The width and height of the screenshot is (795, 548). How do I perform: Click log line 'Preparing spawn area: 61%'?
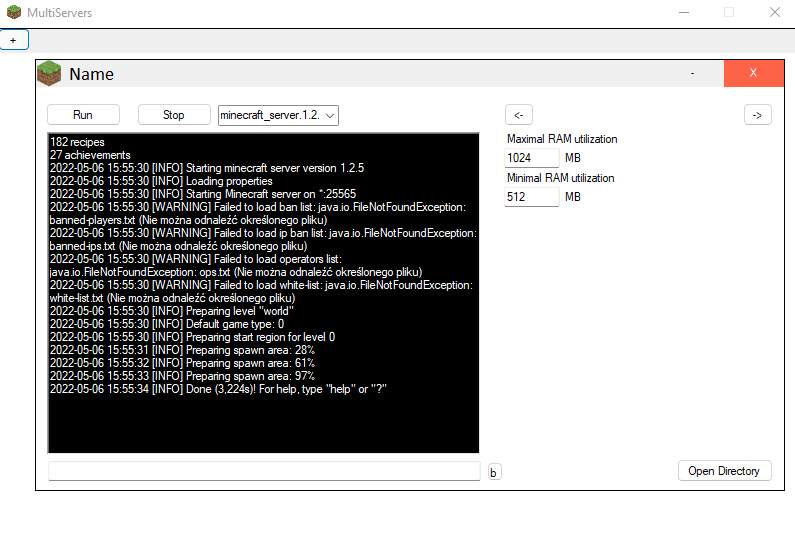coord(182,363)
